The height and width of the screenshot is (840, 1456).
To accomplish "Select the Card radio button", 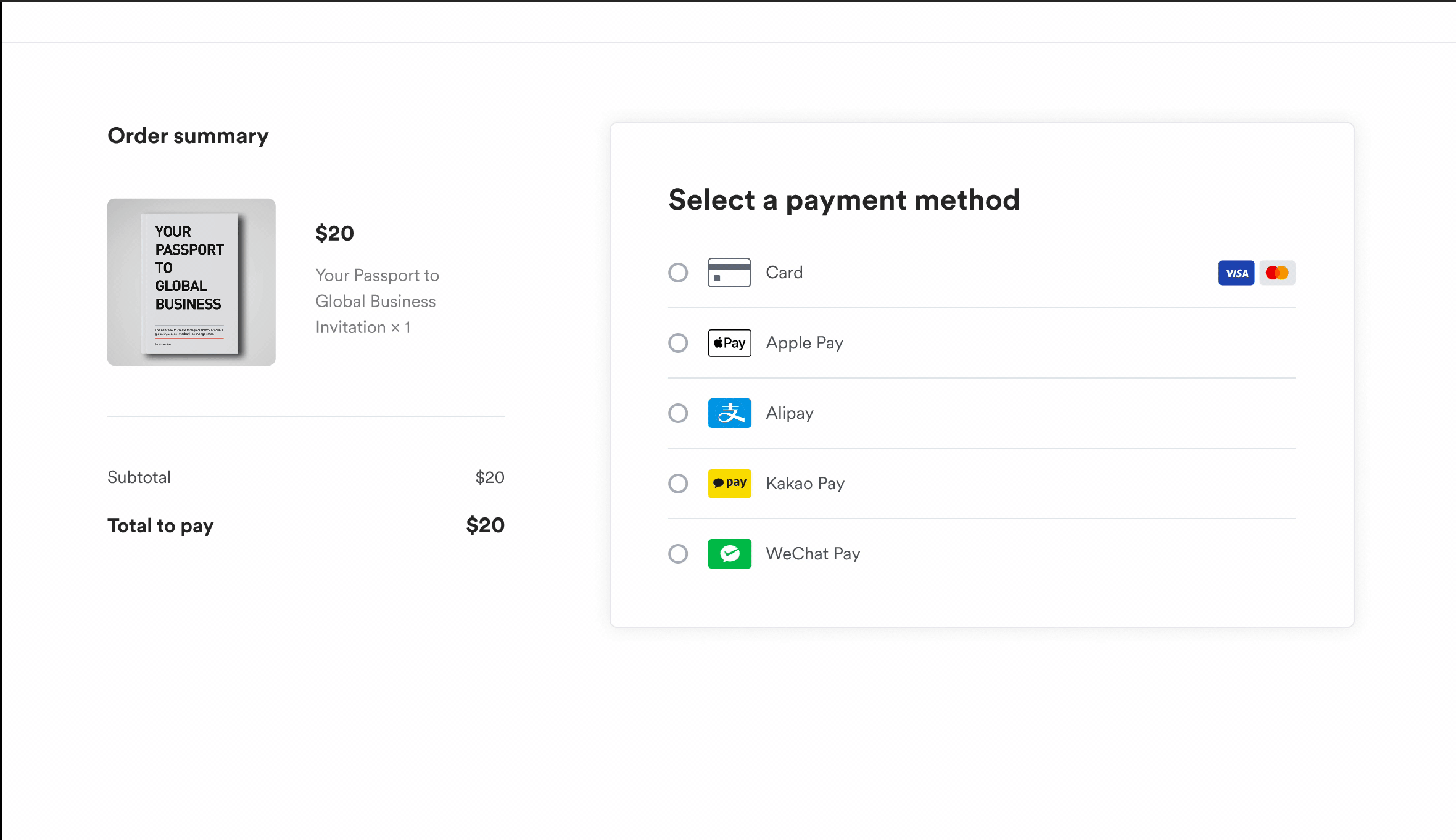I will (x=678, y=272).
